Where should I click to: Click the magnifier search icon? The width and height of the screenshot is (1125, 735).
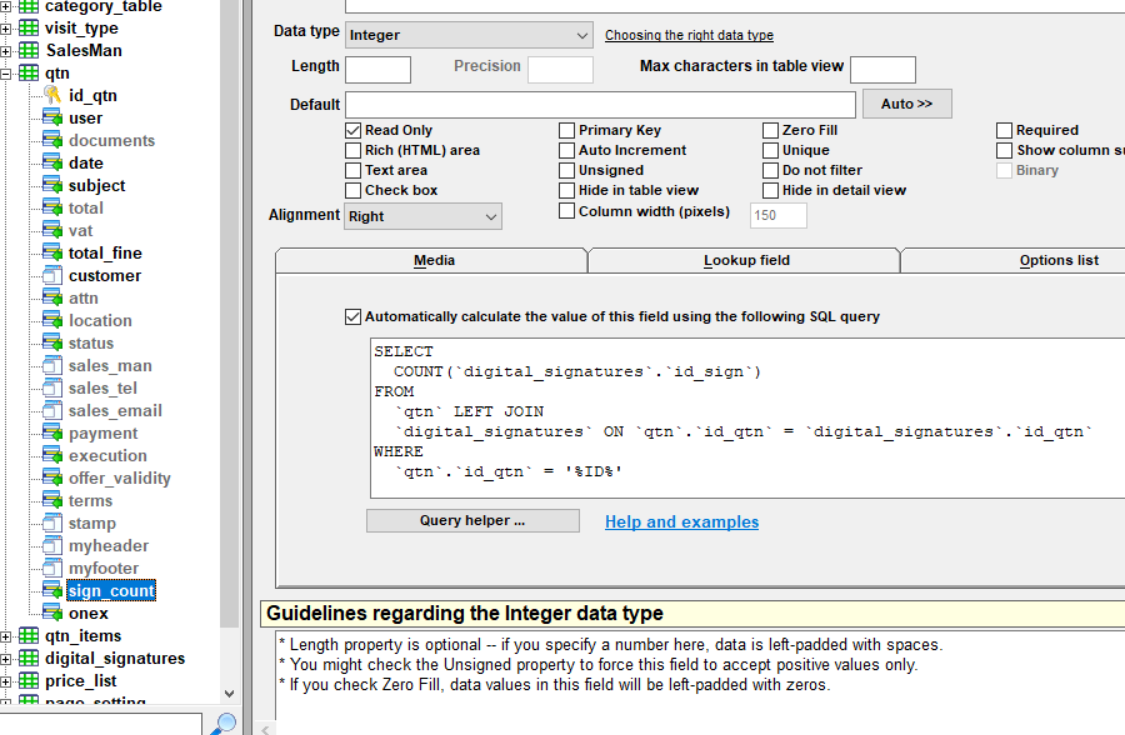(x=223, y=724)
